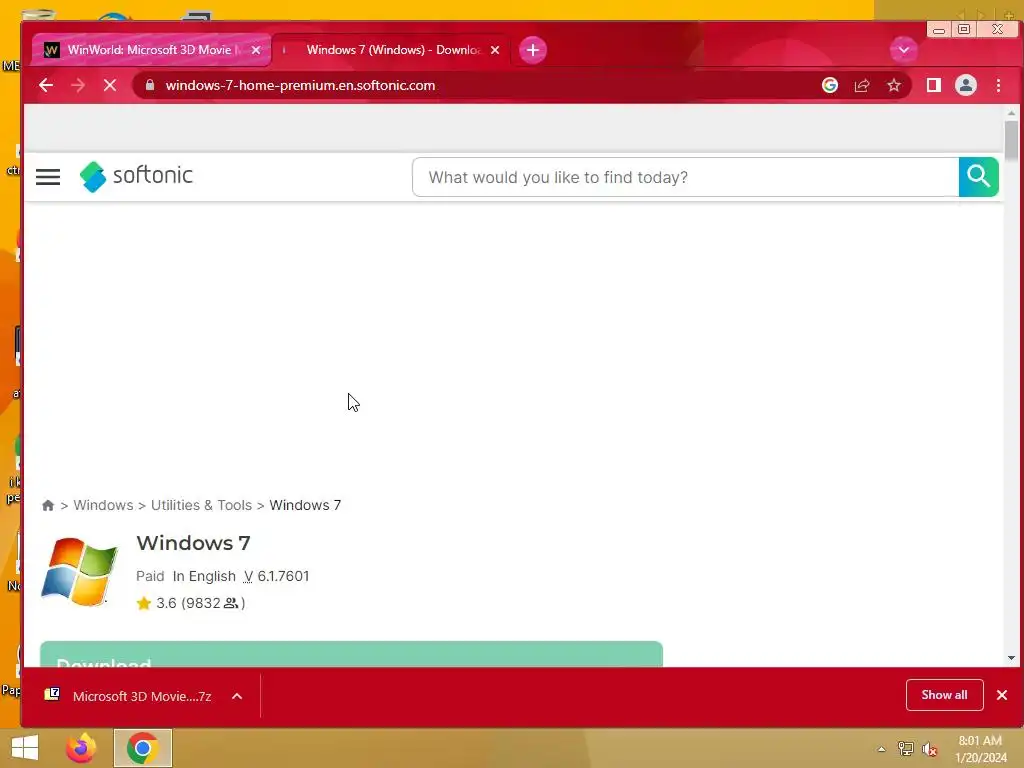Bookmark this page with the star icon

[x=893, y=86]
